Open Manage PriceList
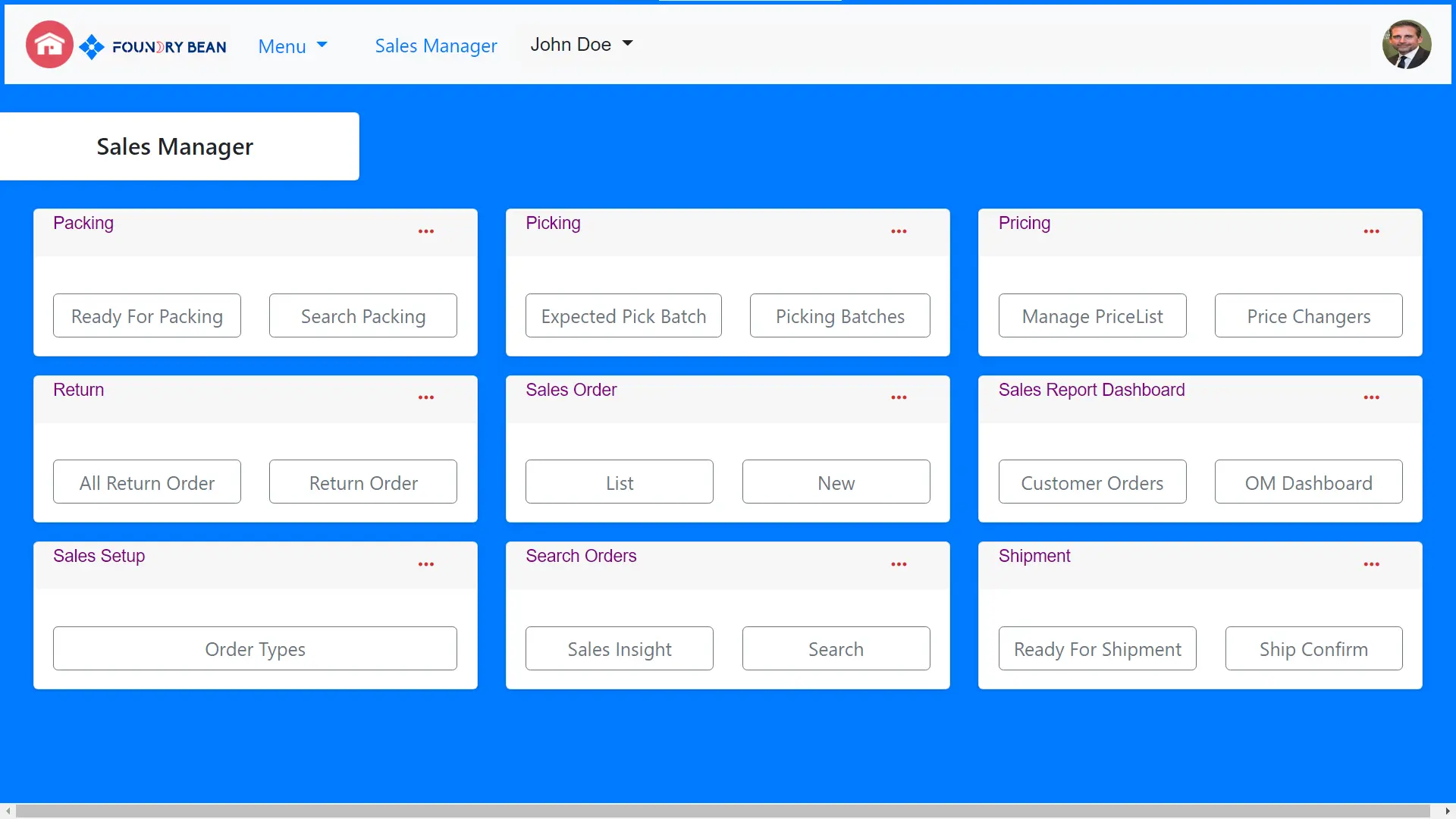 tap(1093, 315)
